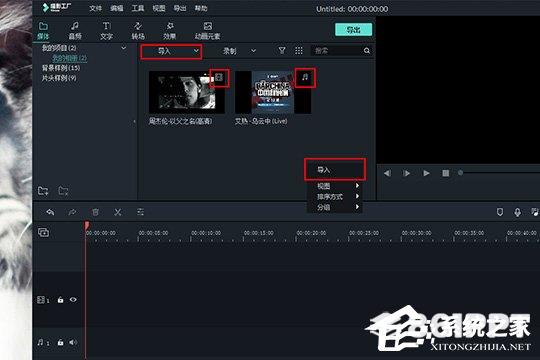The image size is (540, 360).
Task: Toggle video track eye visibility
Action: tap(73, 300)
